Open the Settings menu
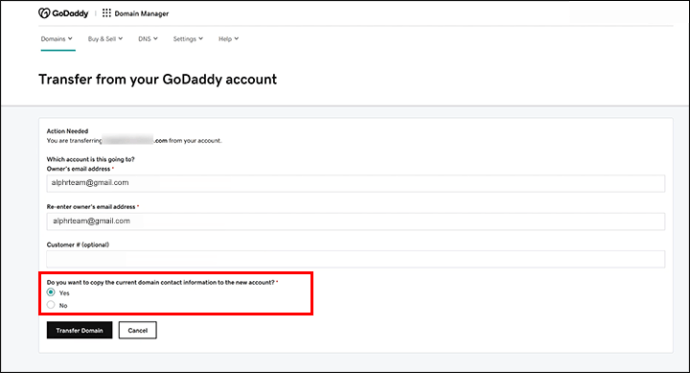Screen dimensions: 690x373 188,39
